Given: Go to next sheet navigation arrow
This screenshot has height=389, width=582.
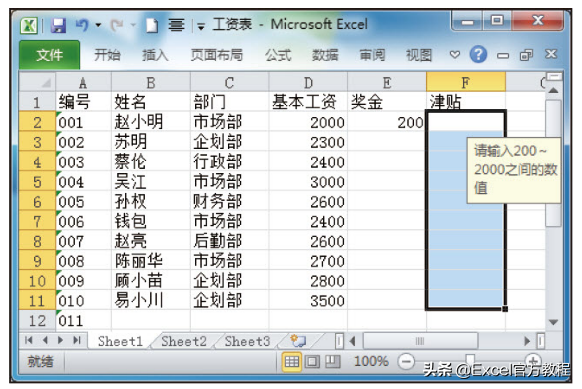Looking at the screenshot, I should pos(61,340).
